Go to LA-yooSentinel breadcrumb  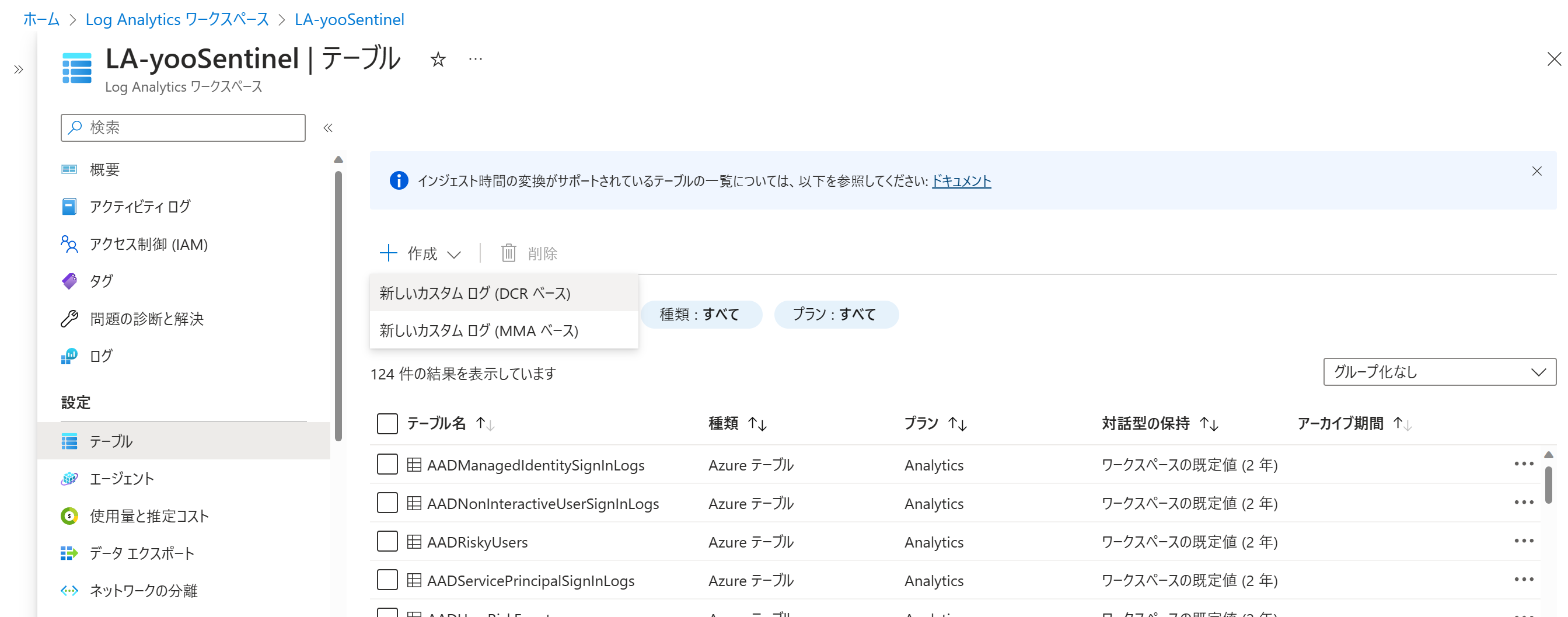tap(350, 19)
